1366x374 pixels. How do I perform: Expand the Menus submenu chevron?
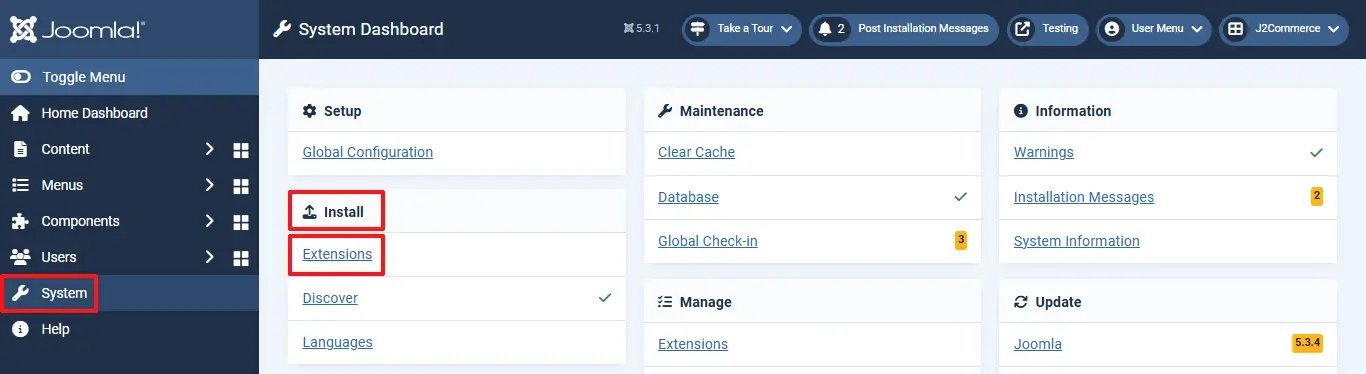point(209,185)
